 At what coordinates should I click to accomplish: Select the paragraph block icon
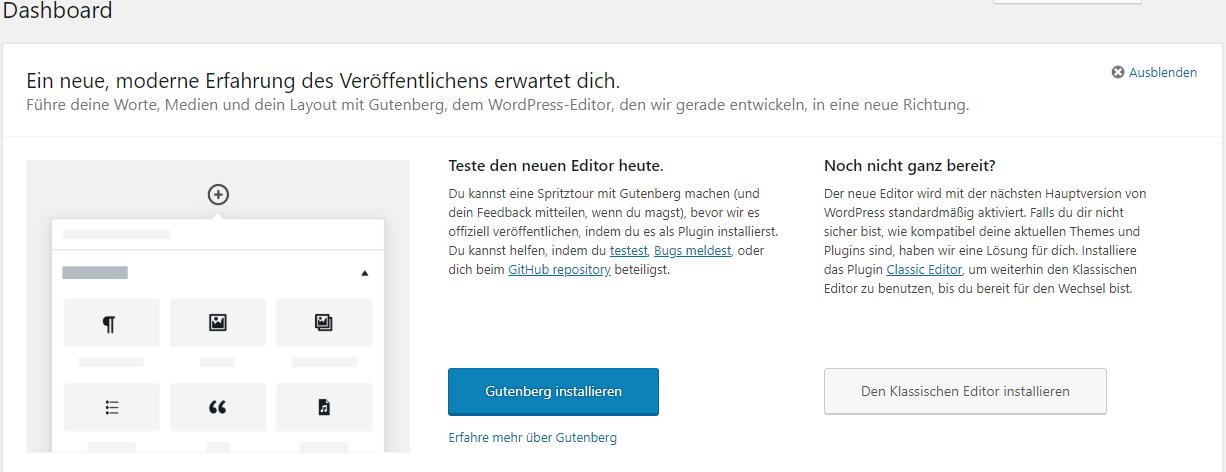110,322
